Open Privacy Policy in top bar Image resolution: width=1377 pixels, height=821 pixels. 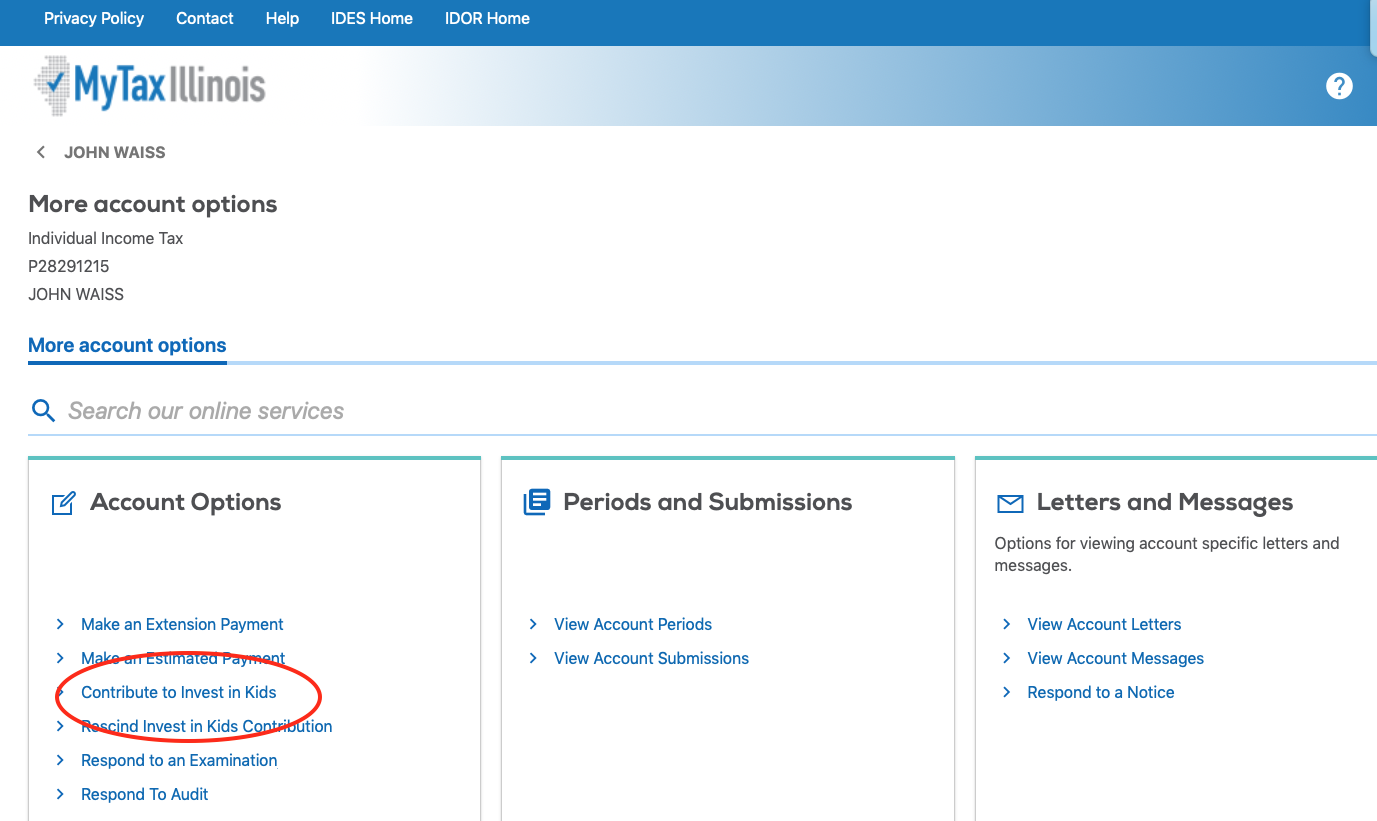click(94, 18)
